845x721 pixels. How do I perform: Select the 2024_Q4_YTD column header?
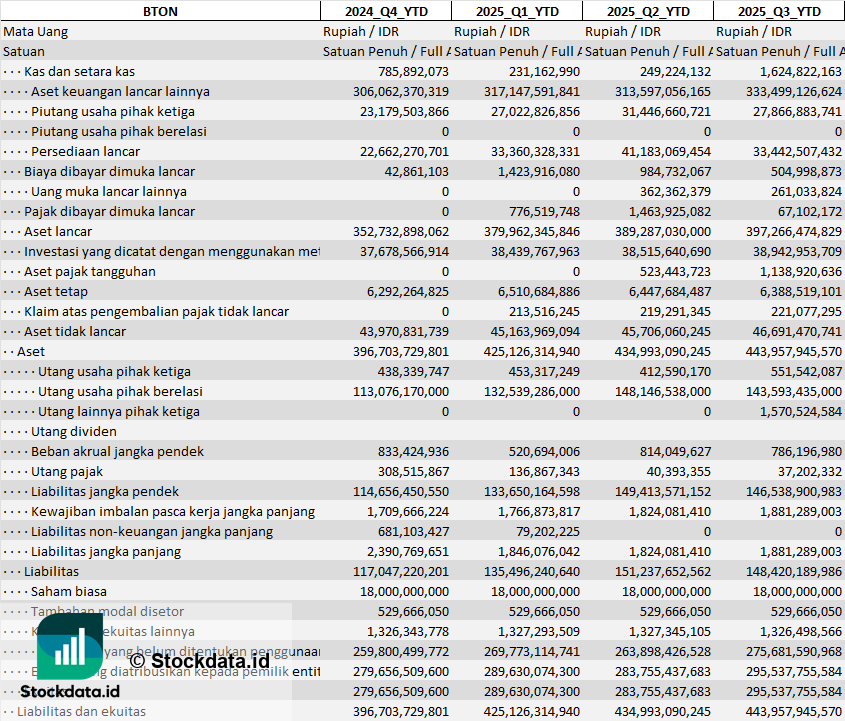(x=386, y=11)
